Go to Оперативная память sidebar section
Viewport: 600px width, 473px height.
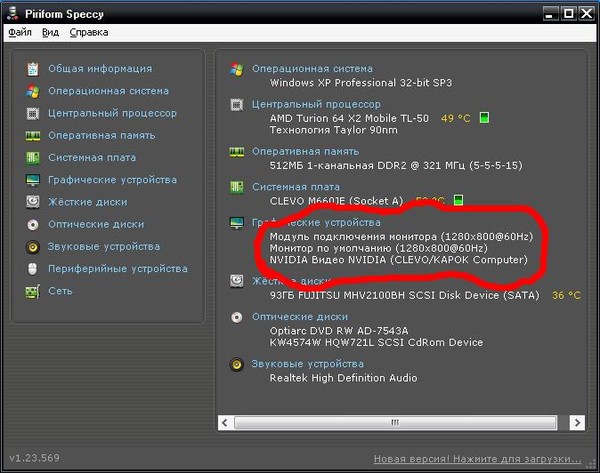tap(101, 135)
